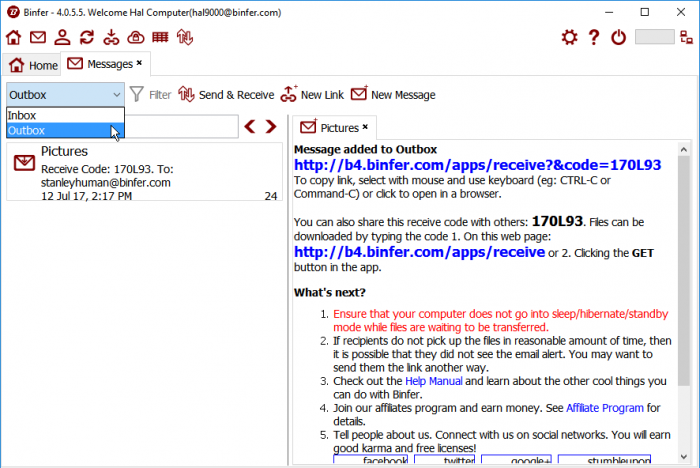The height and width of the screenshot is (468, 700).
Task: Click the top toolbar transfer arrows icon
Action: (x=185, y=38)
